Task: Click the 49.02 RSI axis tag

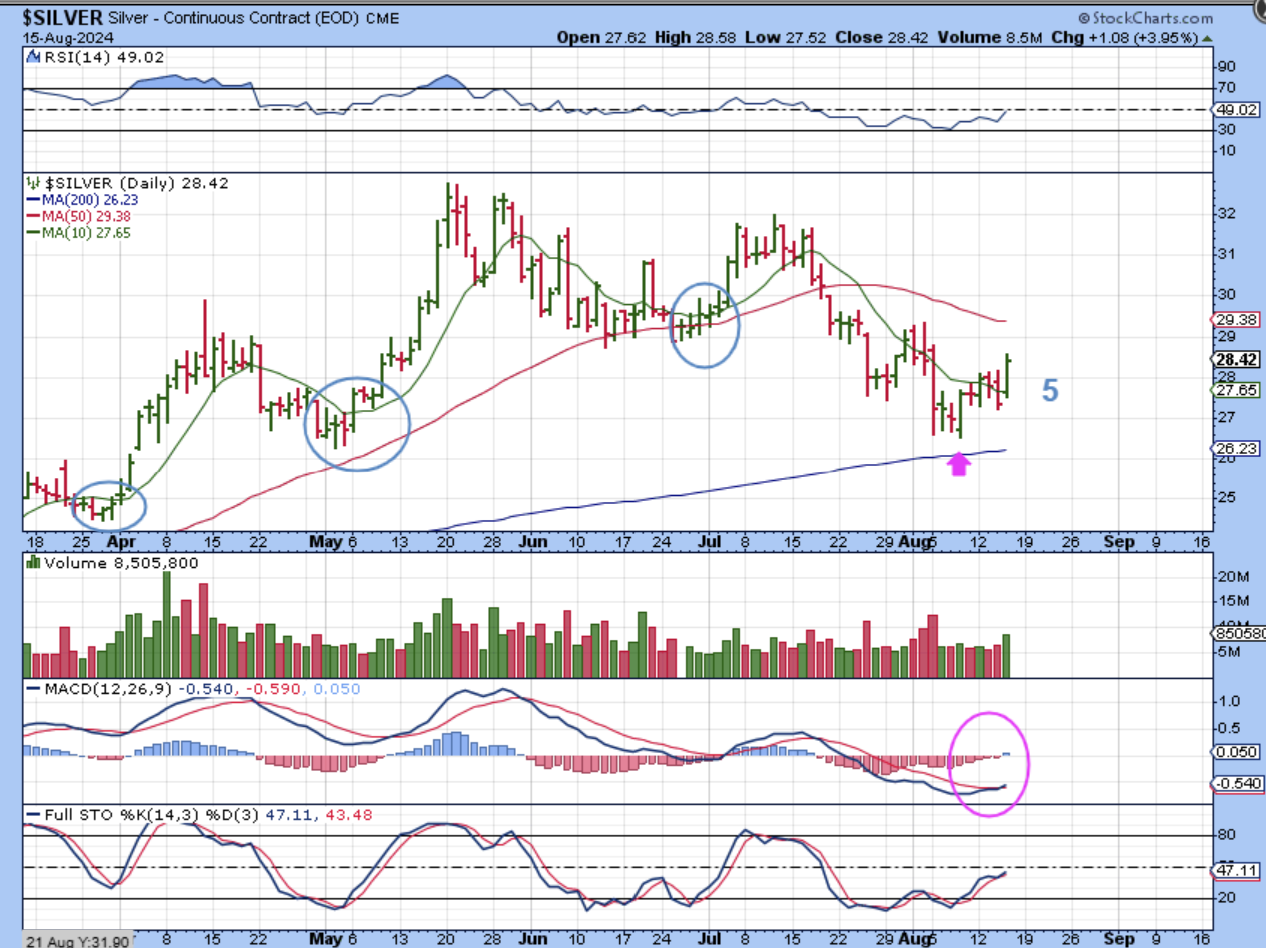Action: click(x=1236, y=109)
